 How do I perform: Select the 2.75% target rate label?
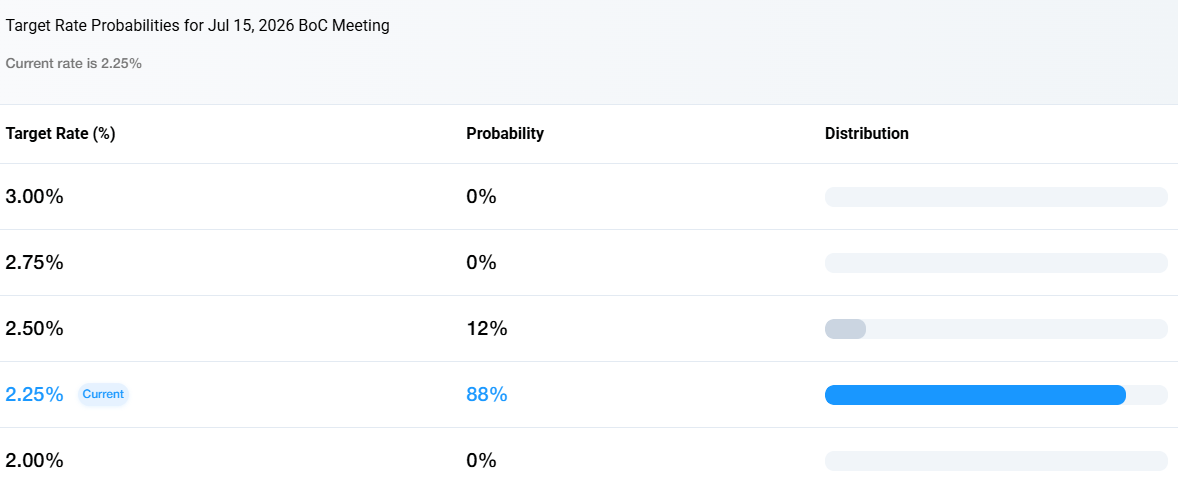pyautogui.click(x=35, y=263)
